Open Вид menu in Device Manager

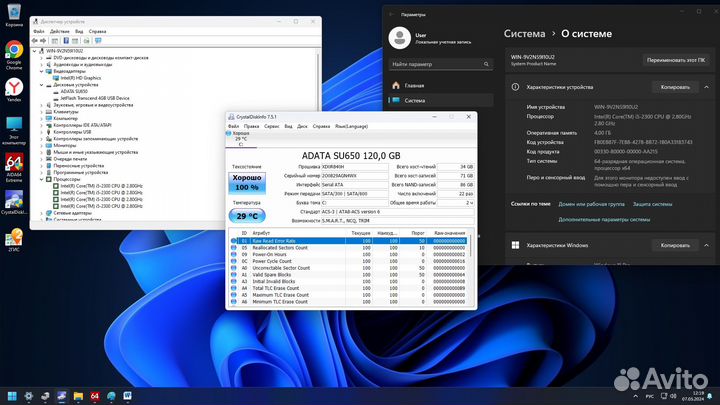pyautogui.click(x=79, y=31)
